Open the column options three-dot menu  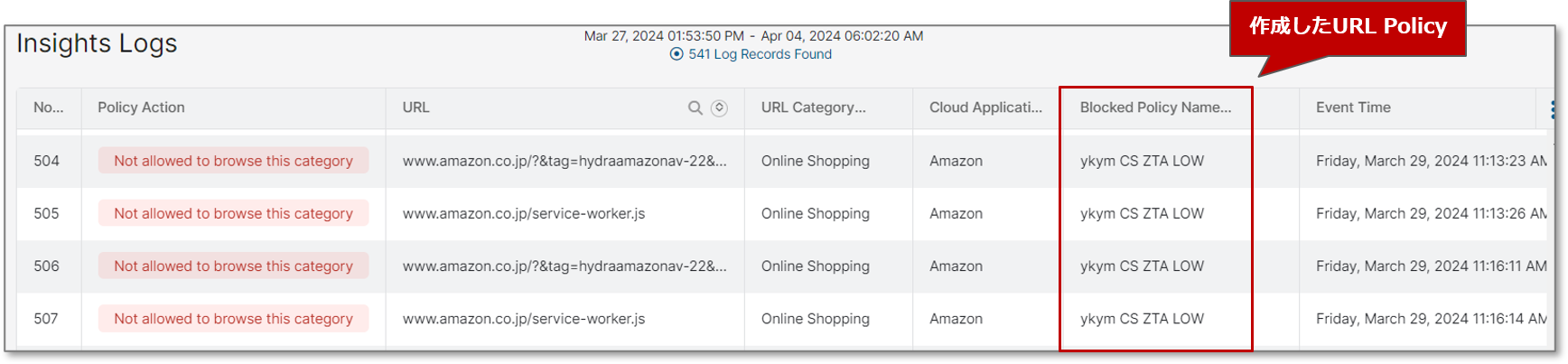click(x=1553, y=109)
